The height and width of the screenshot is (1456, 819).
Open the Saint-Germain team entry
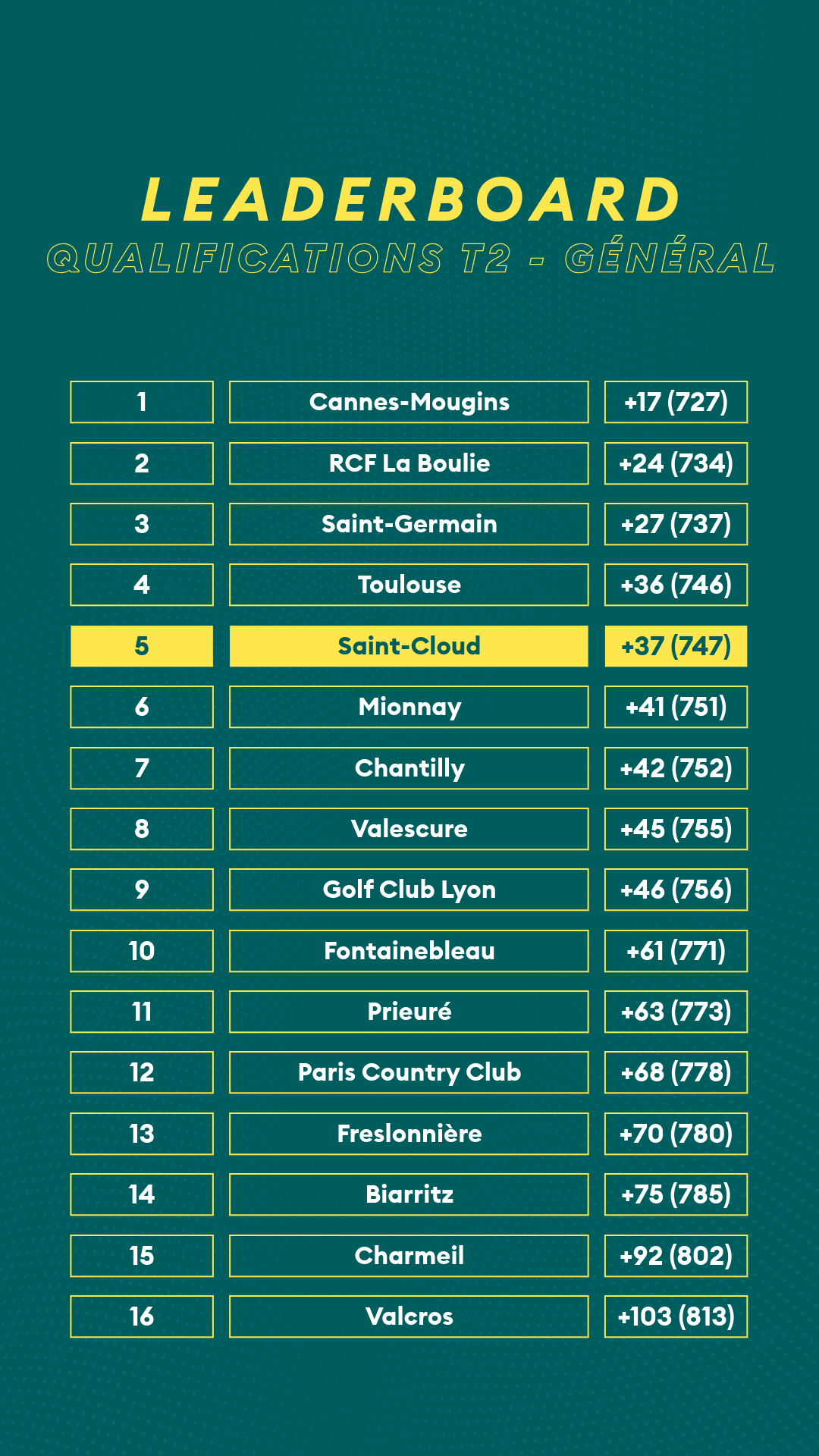point(409,524)
